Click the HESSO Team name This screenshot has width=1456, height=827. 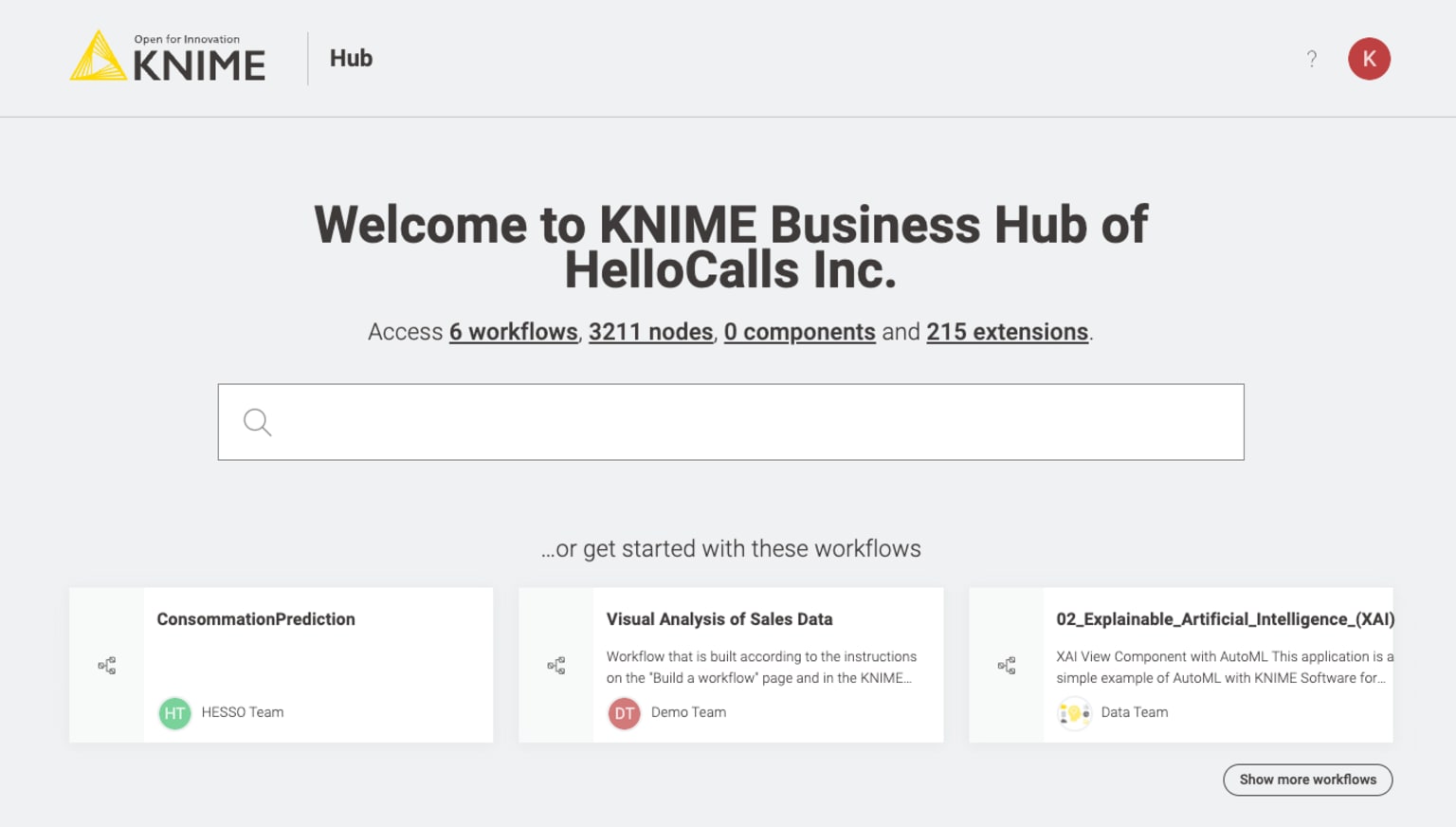click(243, 712)
